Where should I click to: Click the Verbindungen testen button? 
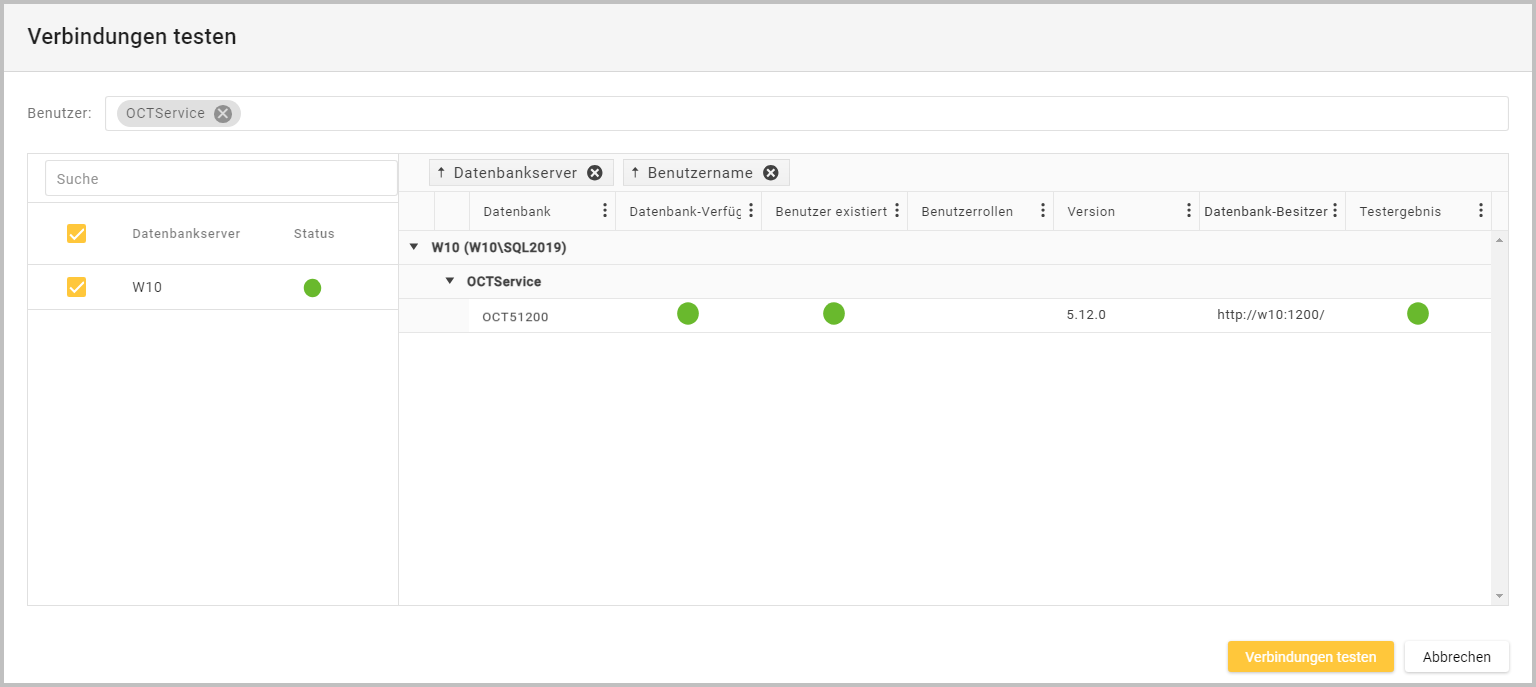pyautogui.click(x=1310, y=657)
